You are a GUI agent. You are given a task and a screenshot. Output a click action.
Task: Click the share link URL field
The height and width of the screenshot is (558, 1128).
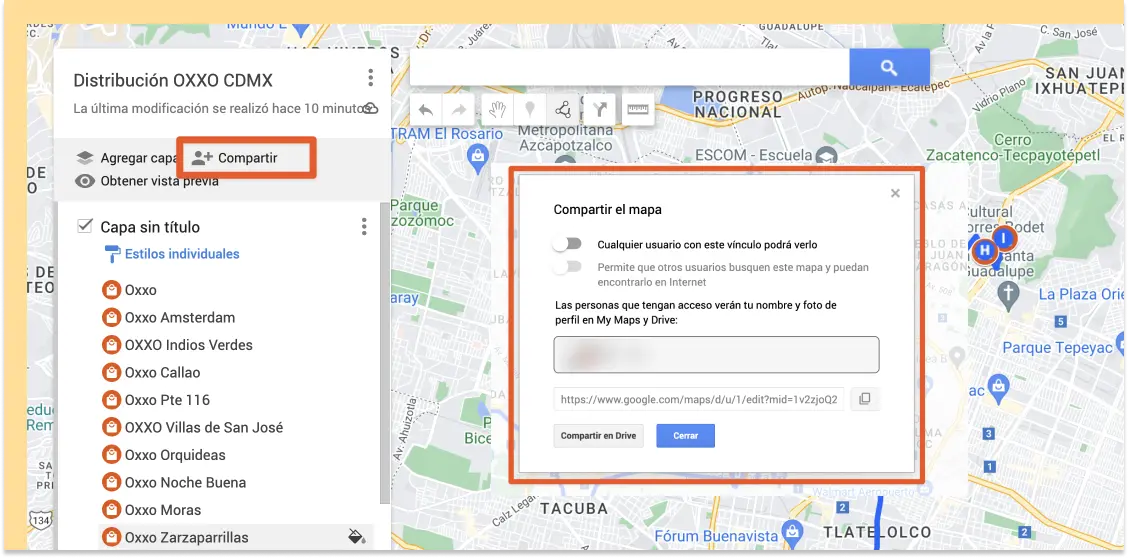[699, 399]
